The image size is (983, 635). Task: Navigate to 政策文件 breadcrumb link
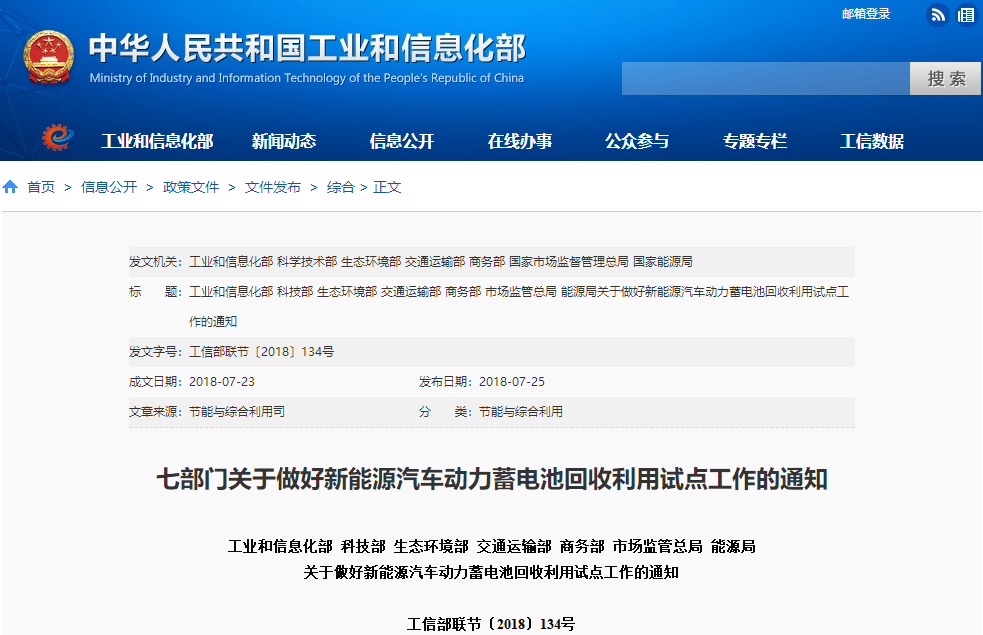pyautogui.click(x=191, y=187)
